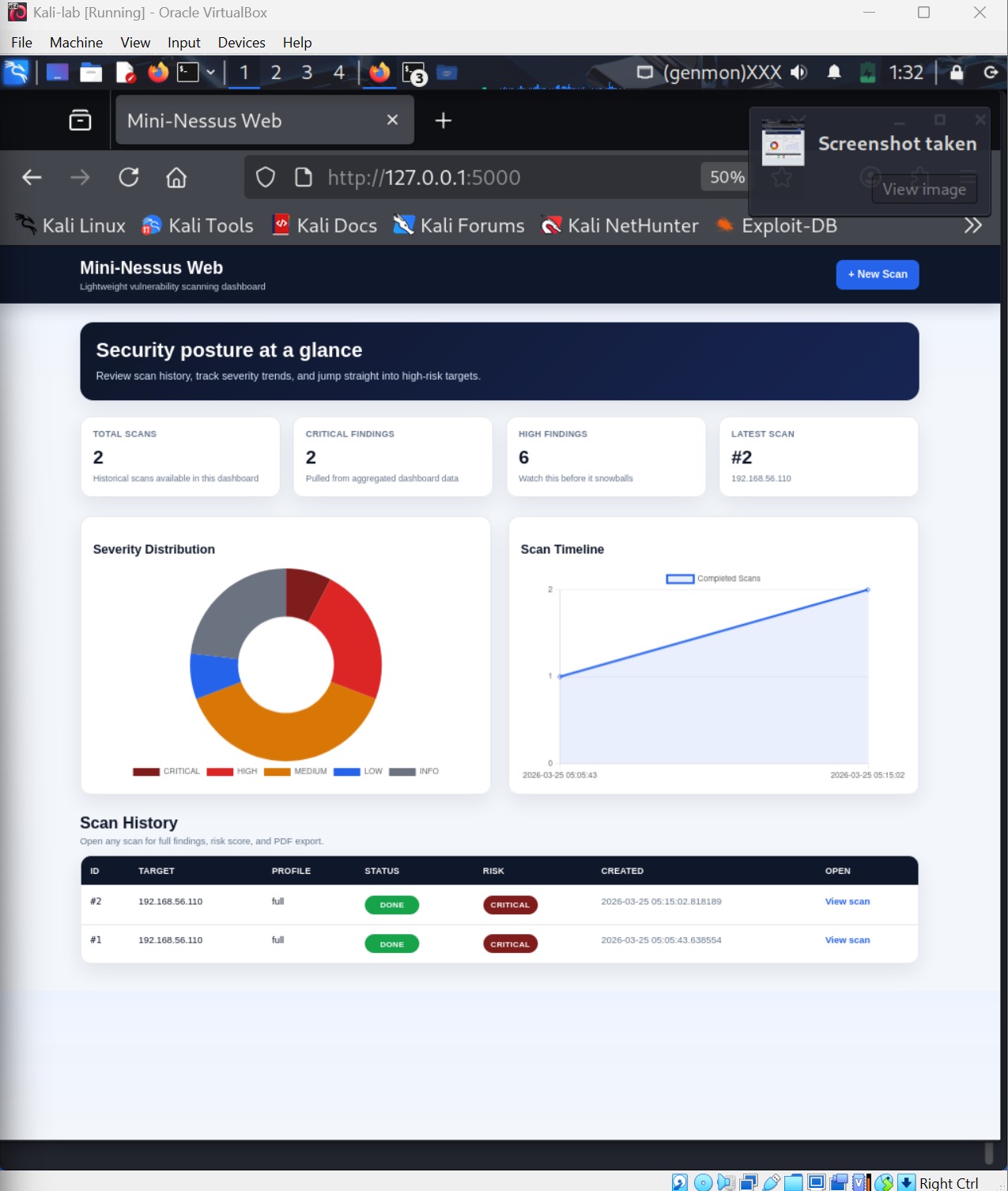
Task: Click the network connection tray icon
Action: coord(645,73)
